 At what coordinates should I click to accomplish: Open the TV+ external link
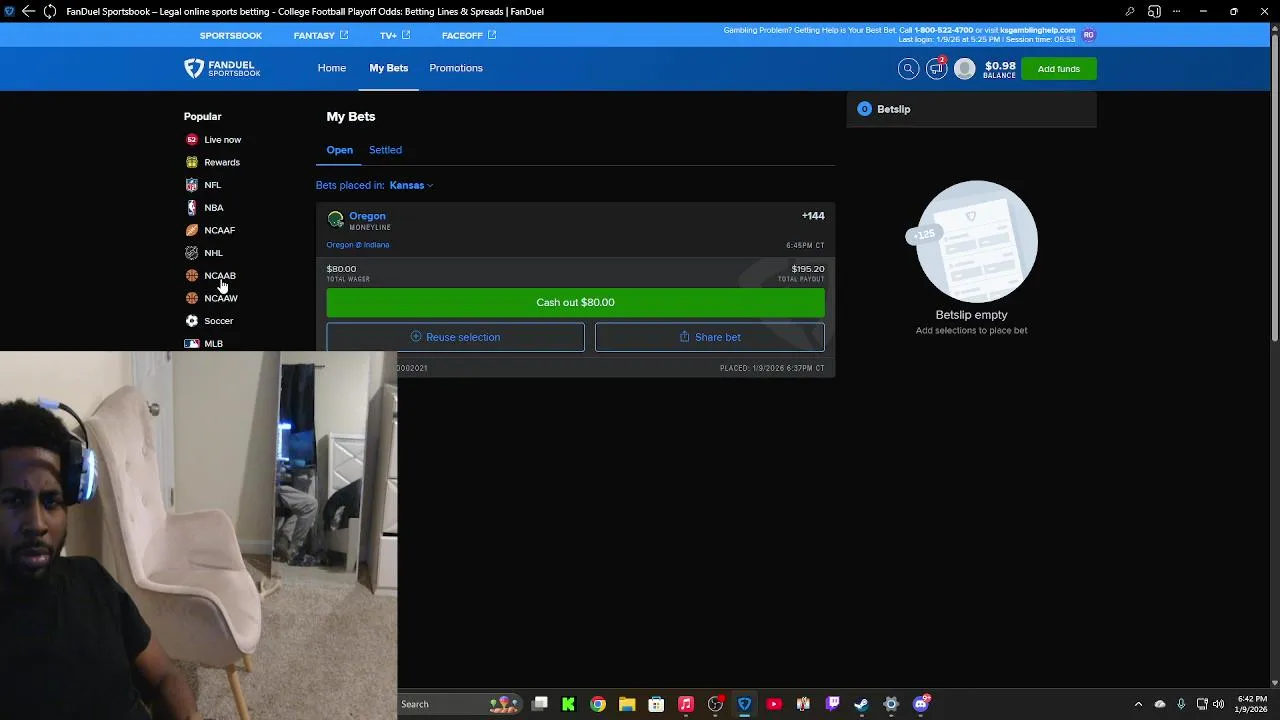click(395, 35)
